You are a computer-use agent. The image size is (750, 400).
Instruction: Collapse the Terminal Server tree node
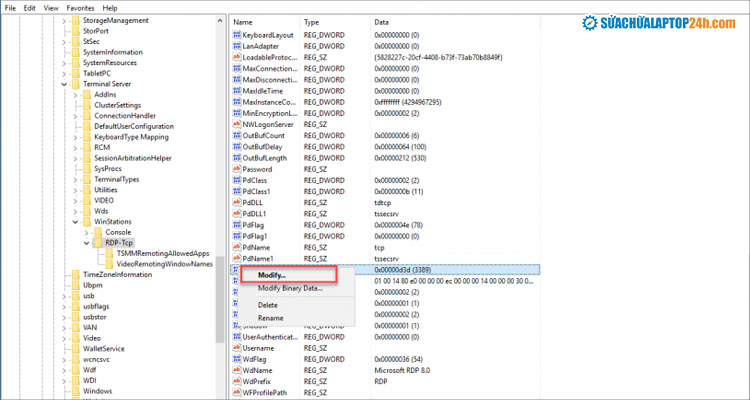point(64,84)
